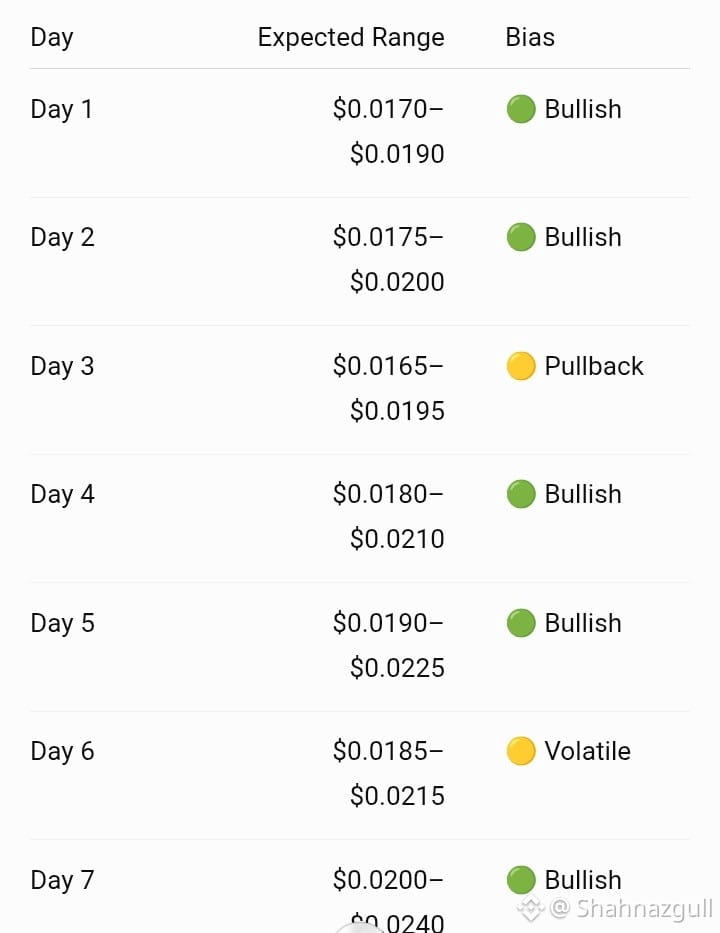Viewport: 720px width, 933px height.
Task: Click the Day column header
Action: 52,37
